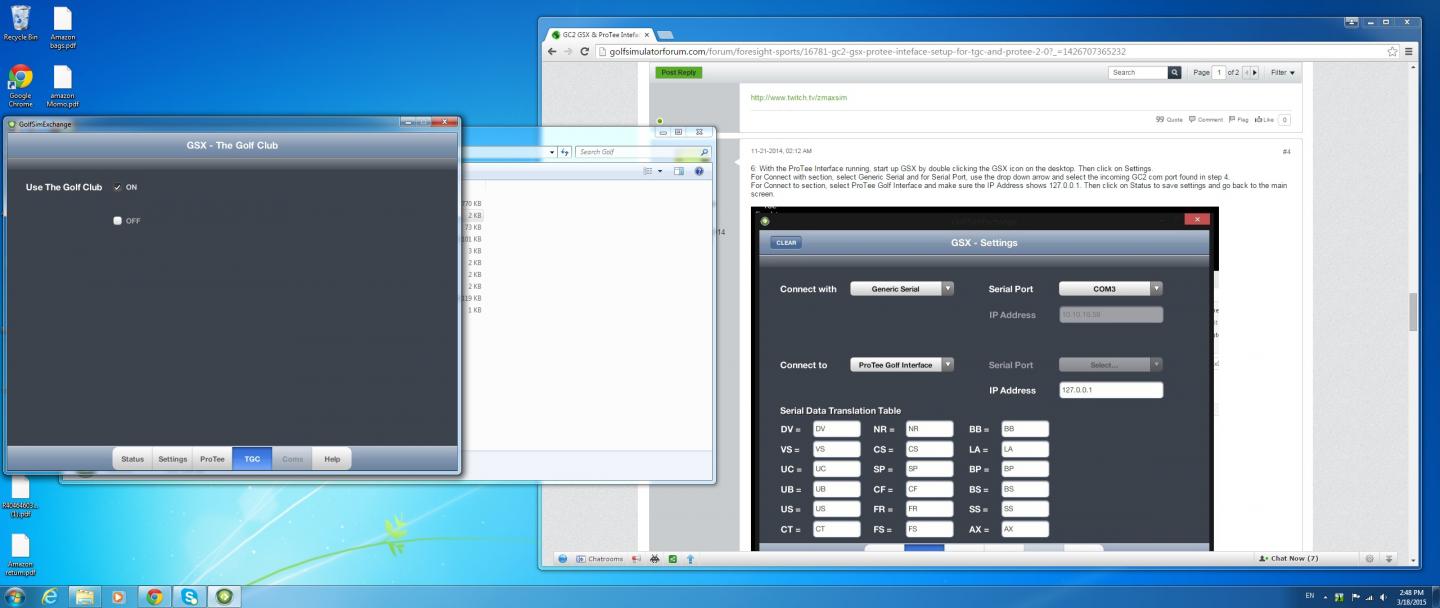Open the Explorer change view dropdown arrow
The height and width of the screenshot is (608, 1440).
pos(662,172)
